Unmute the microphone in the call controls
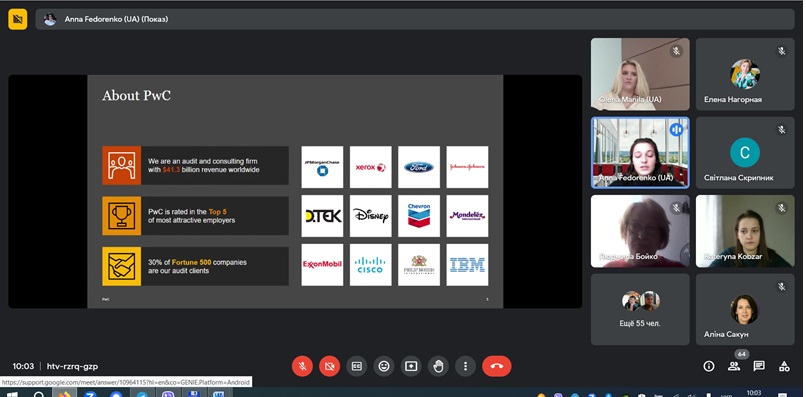This screenshot has height=397, width=806. (302, 366)
